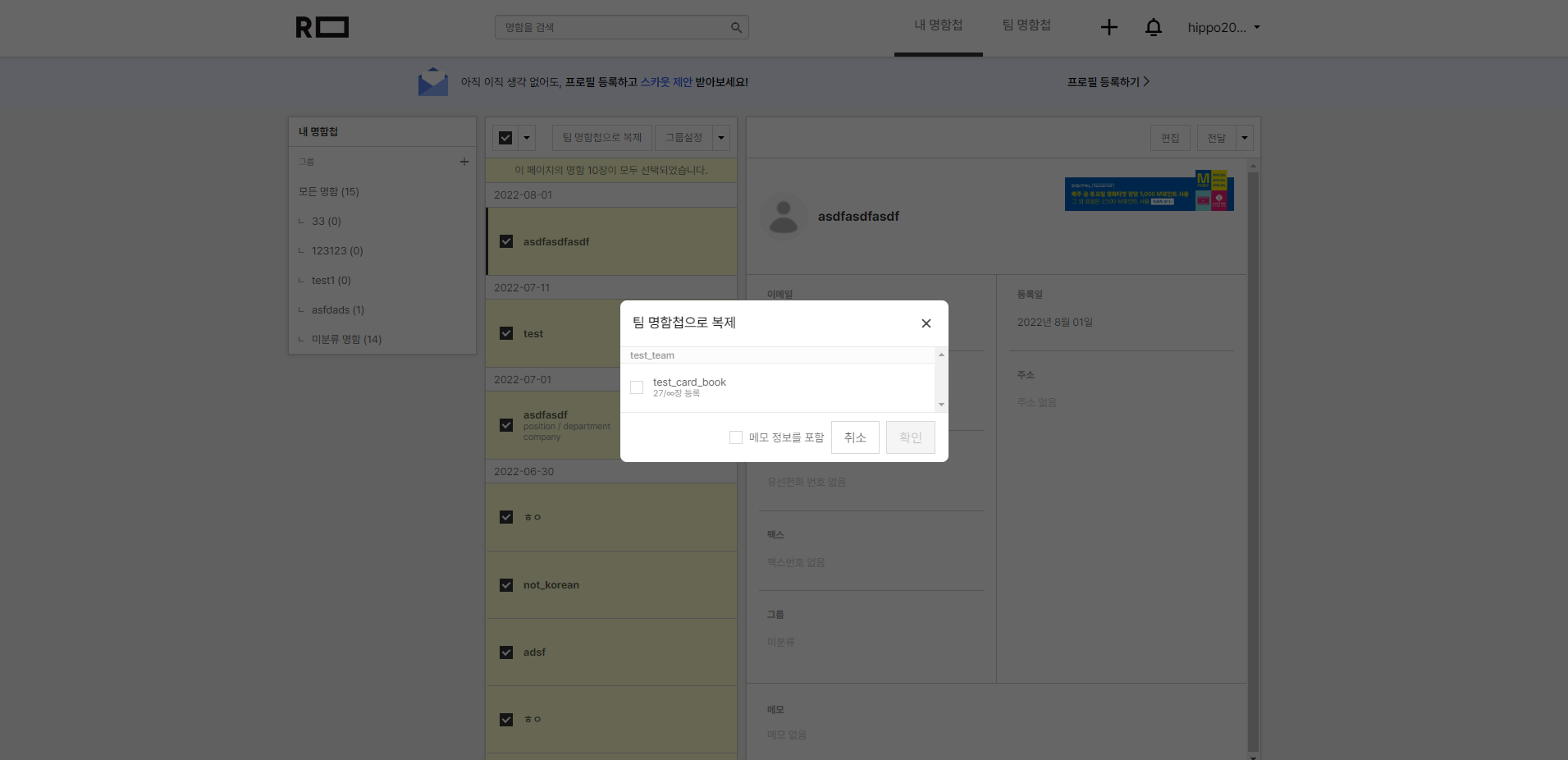Select the 123123 (0) group

point(337,250)
